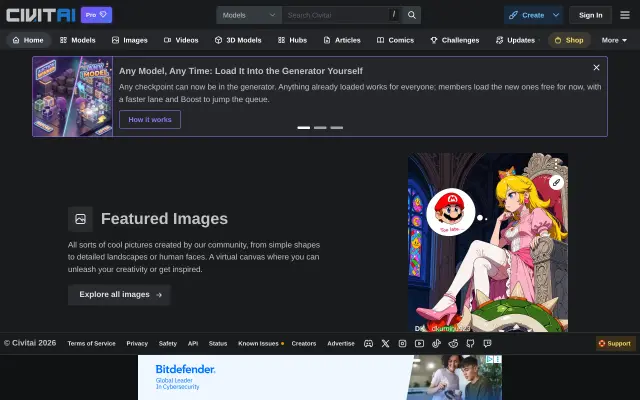This screenshot has height=400, width=640.
Task: Click the Create button
Action: 527,15
